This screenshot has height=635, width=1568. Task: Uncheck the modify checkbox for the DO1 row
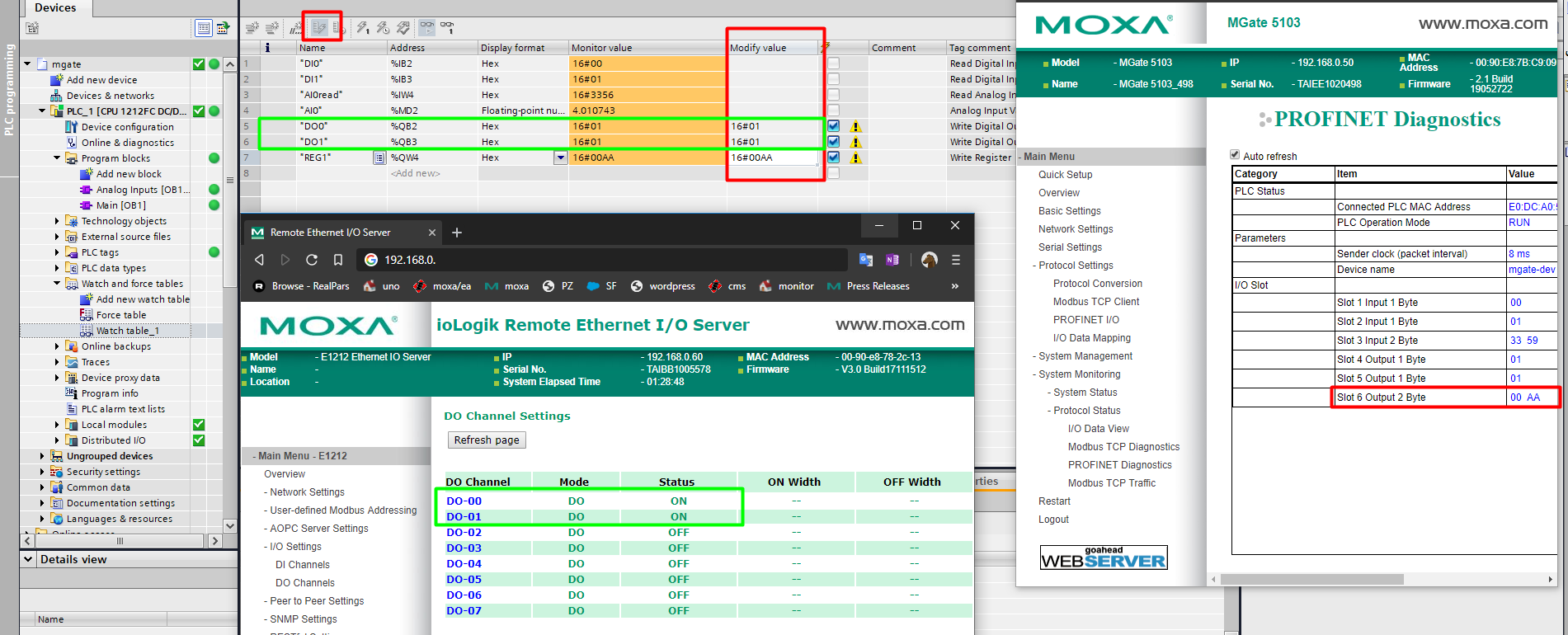(x=834, y=142)
